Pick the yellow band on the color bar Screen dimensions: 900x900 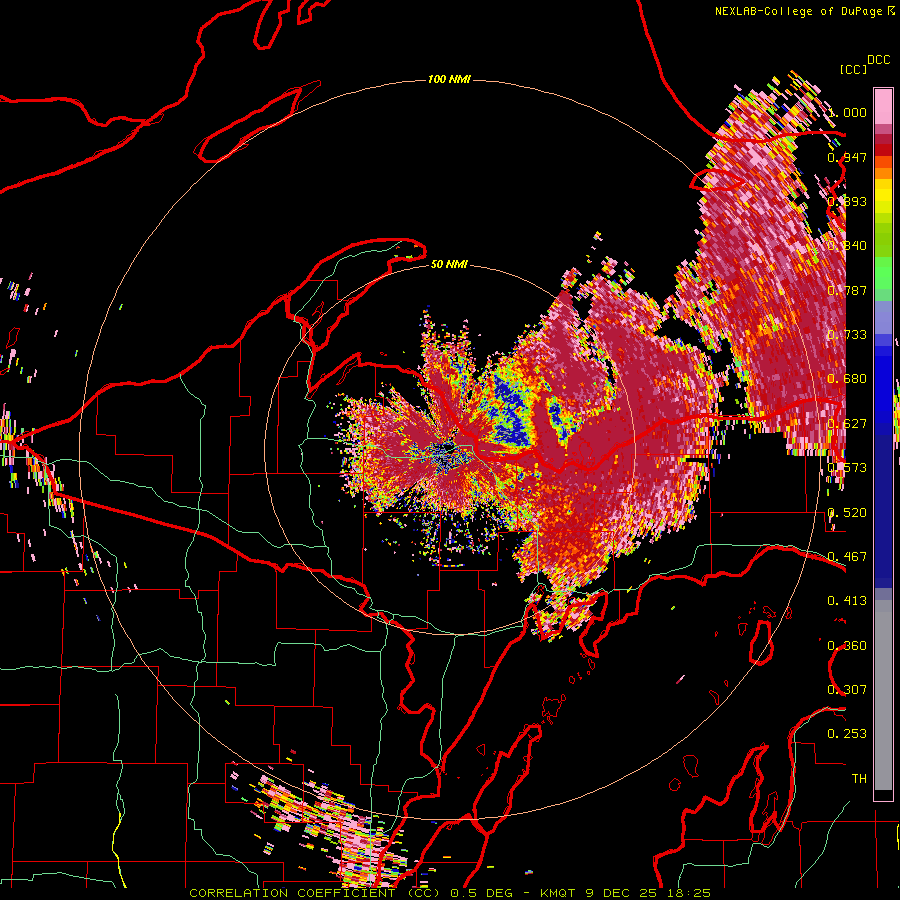pos(883,197)
